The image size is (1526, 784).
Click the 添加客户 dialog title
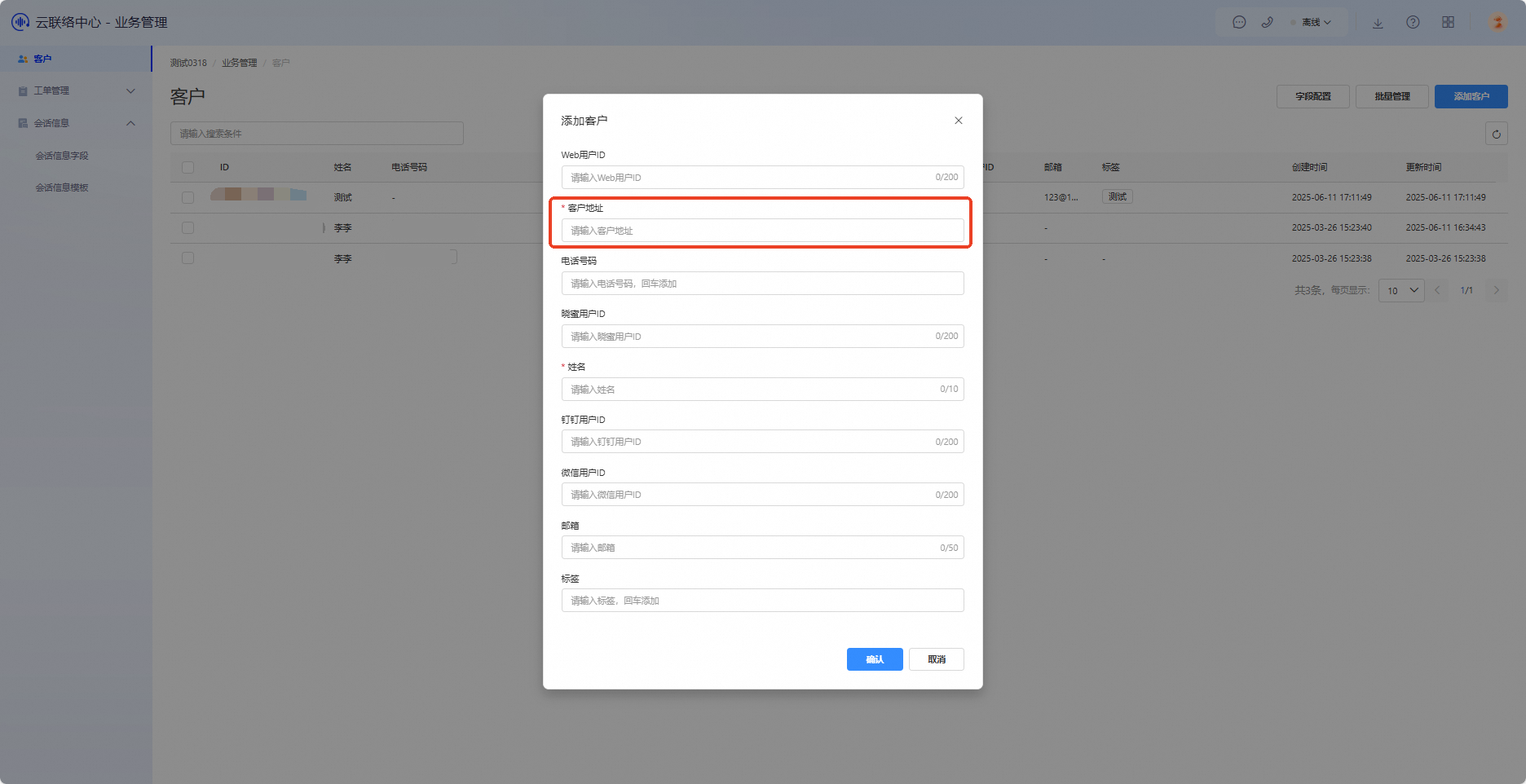click(x=584, y=121)
